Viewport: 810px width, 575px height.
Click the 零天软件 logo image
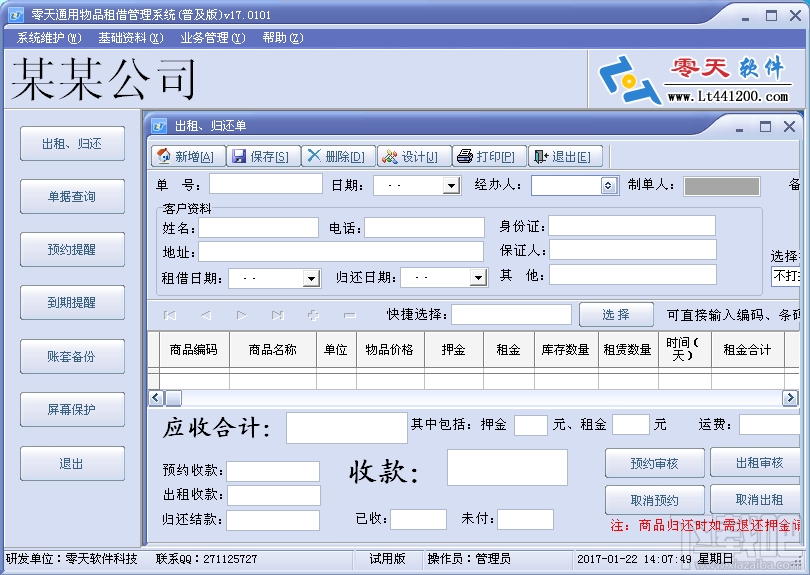click(694, 80)
